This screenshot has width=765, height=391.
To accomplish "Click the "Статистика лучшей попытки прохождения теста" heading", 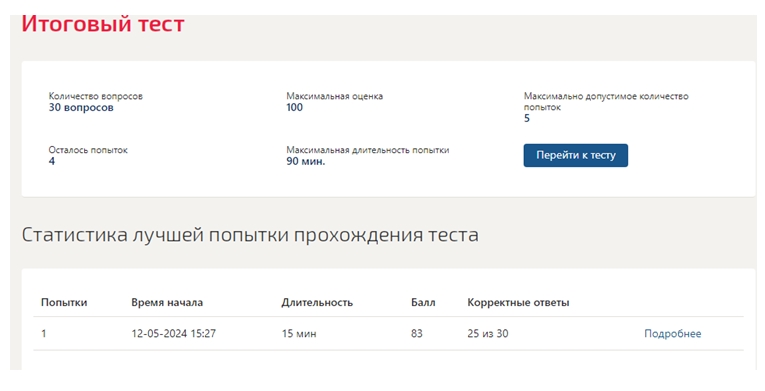I will [x=250, y=235].
